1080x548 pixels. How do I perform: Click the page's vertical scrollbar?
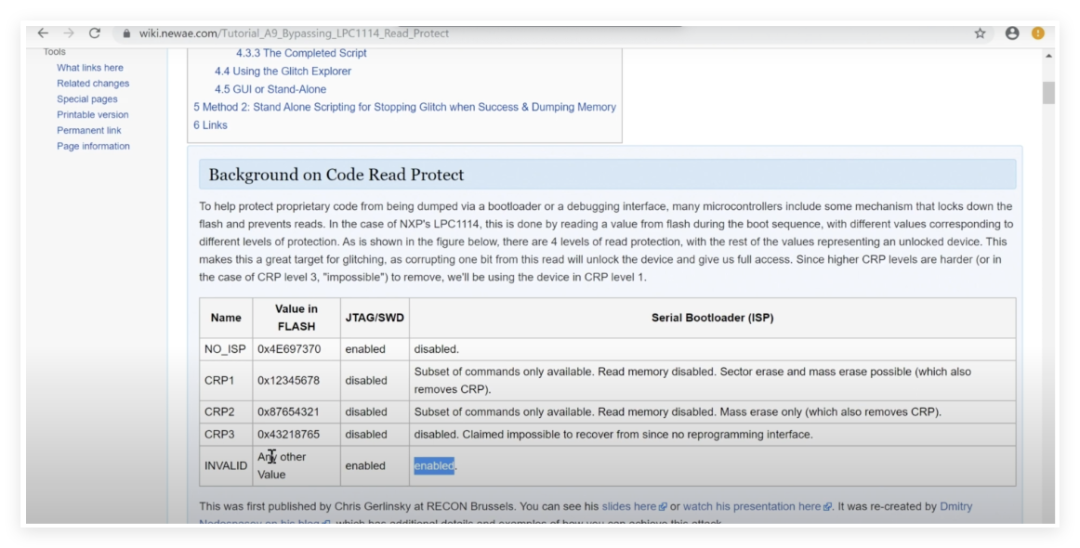point(1048,92)
